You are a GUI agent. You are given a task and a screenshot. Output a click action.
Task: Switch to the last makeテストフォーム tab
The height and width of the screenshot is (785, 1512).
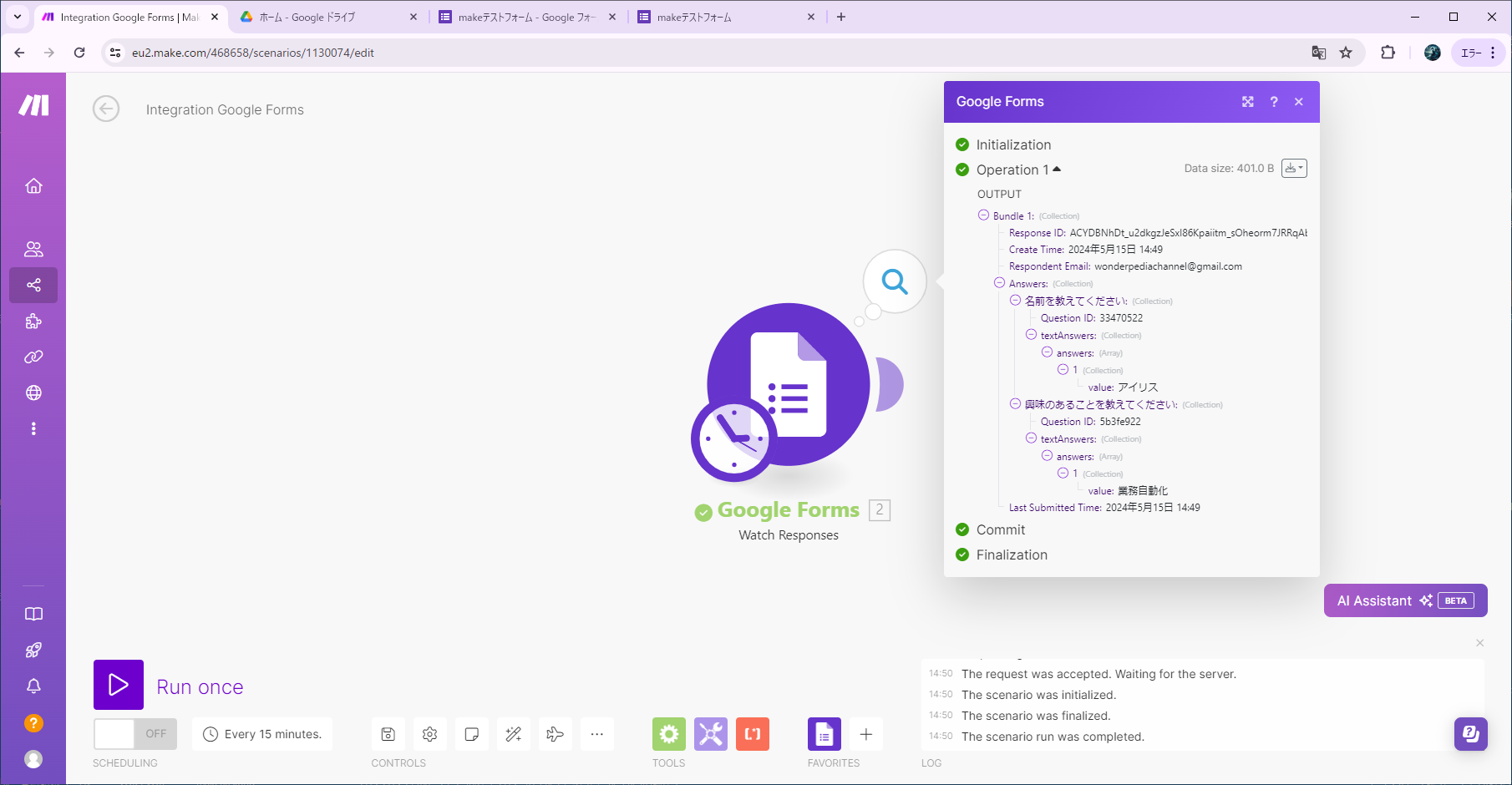click(x=726, y=17)
